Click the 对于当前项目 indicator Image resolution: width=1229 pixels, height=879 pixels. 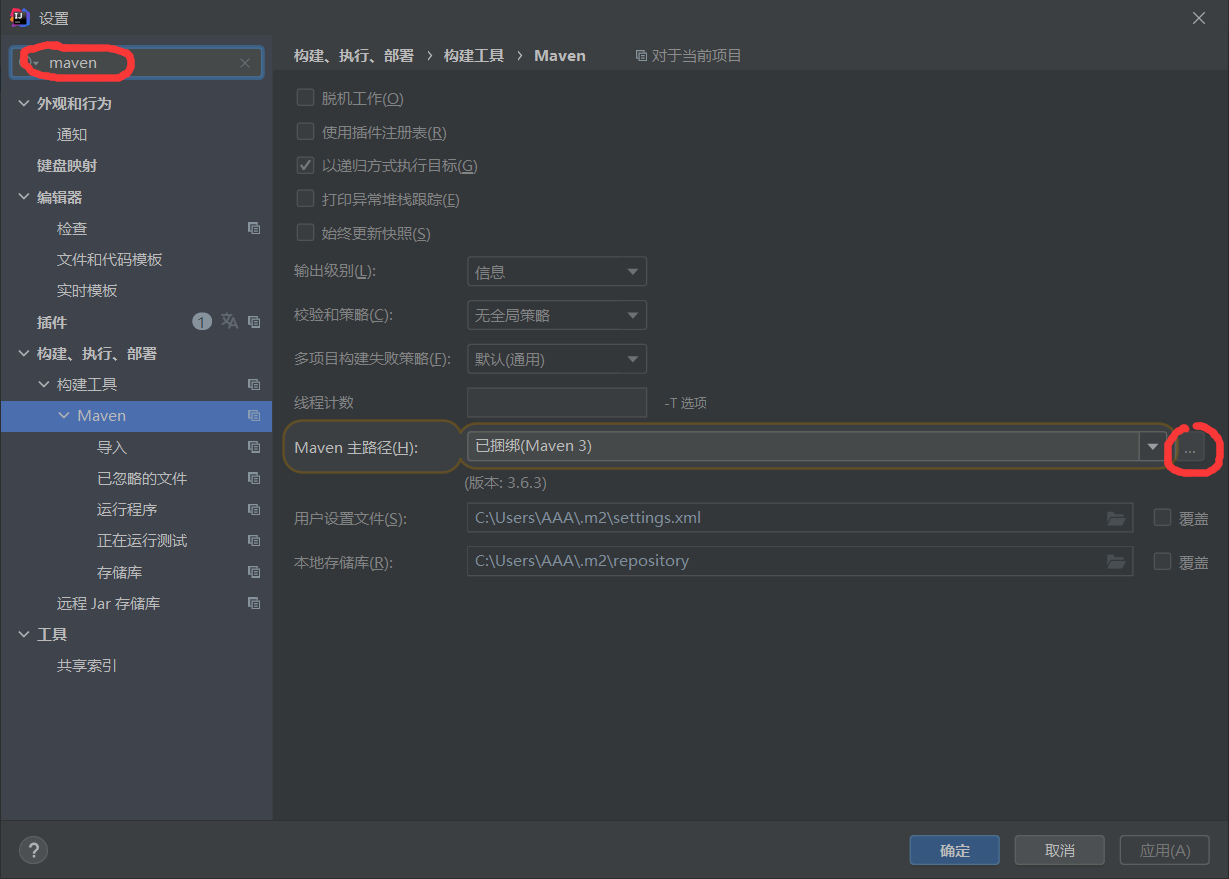coord(689,55)
